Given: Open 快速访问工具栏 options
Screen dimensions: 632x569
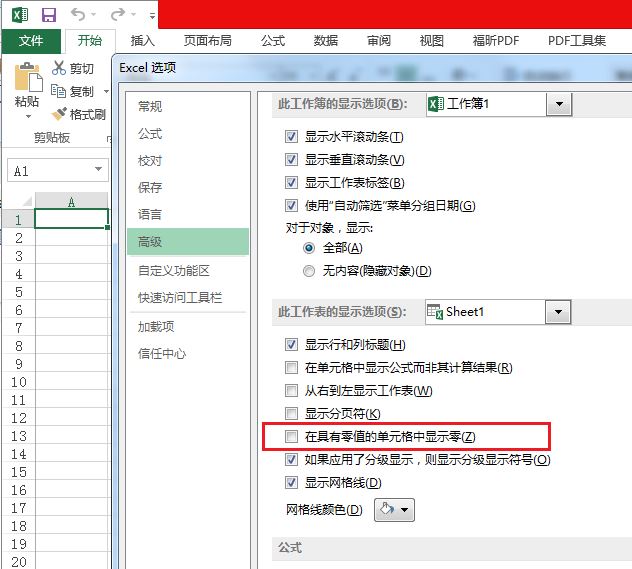Looking at the screenshot, I should point(188,298).
